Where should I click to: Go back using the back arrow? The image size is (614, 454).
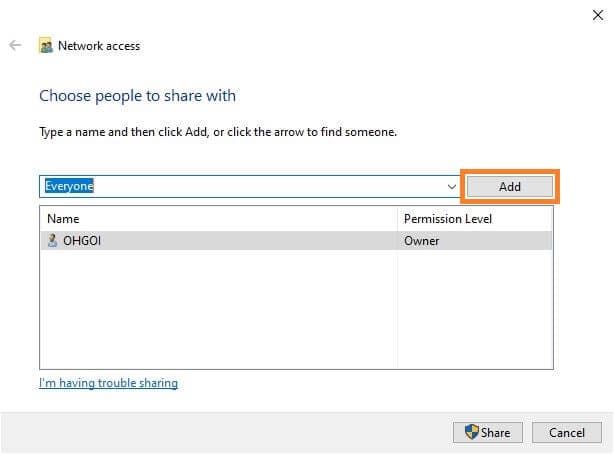[15, 45]
